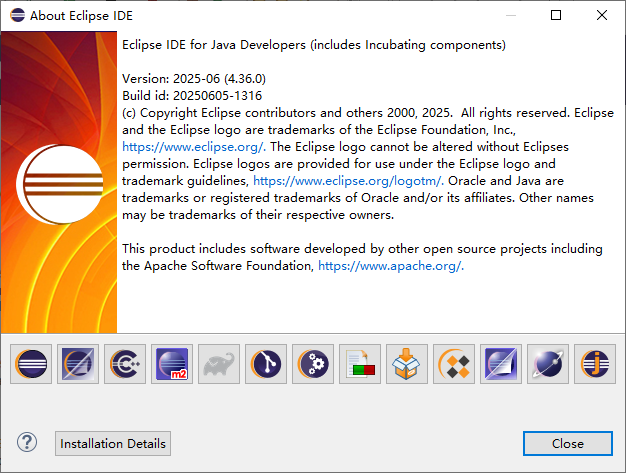Select the blue square Eclipse page icon
Screen dimensions: 626x473
click(x=501, y=364)
